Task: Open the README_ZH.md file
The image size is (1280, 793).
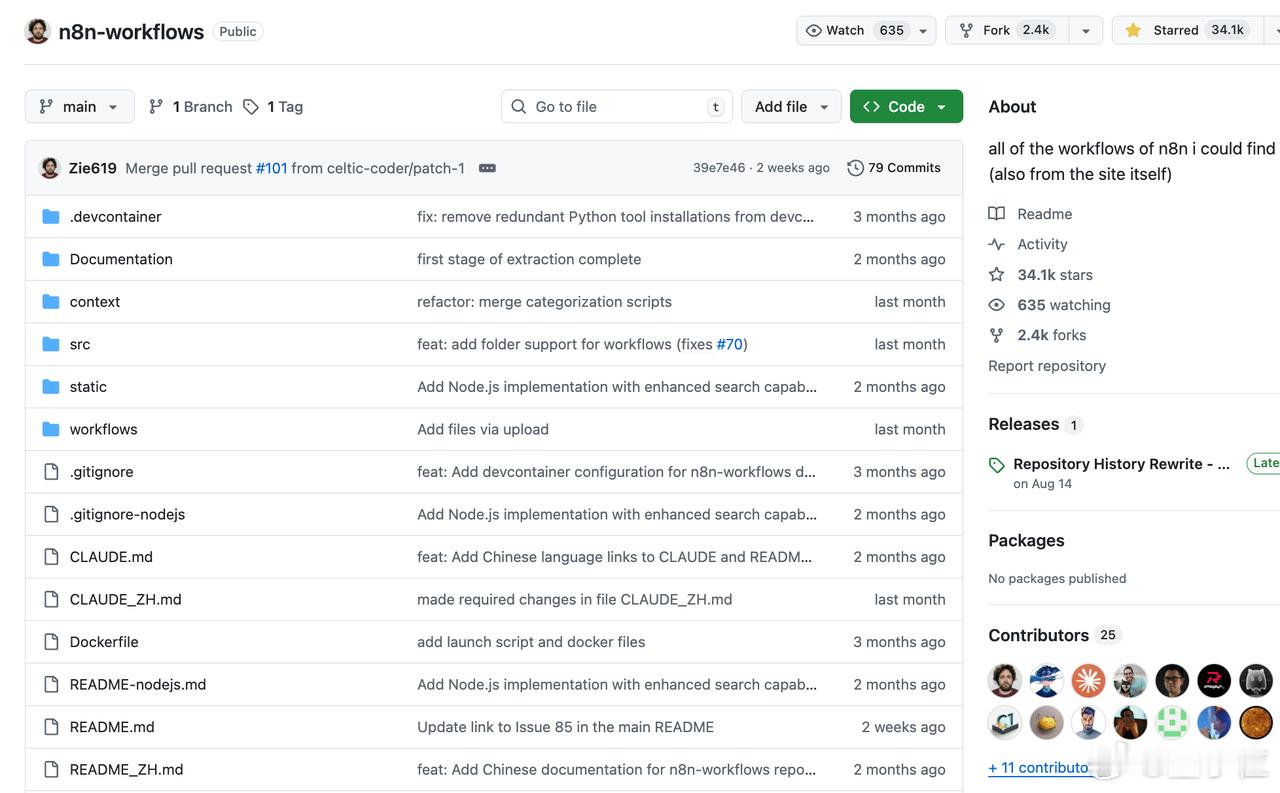Action: click(x=127, y=769)
